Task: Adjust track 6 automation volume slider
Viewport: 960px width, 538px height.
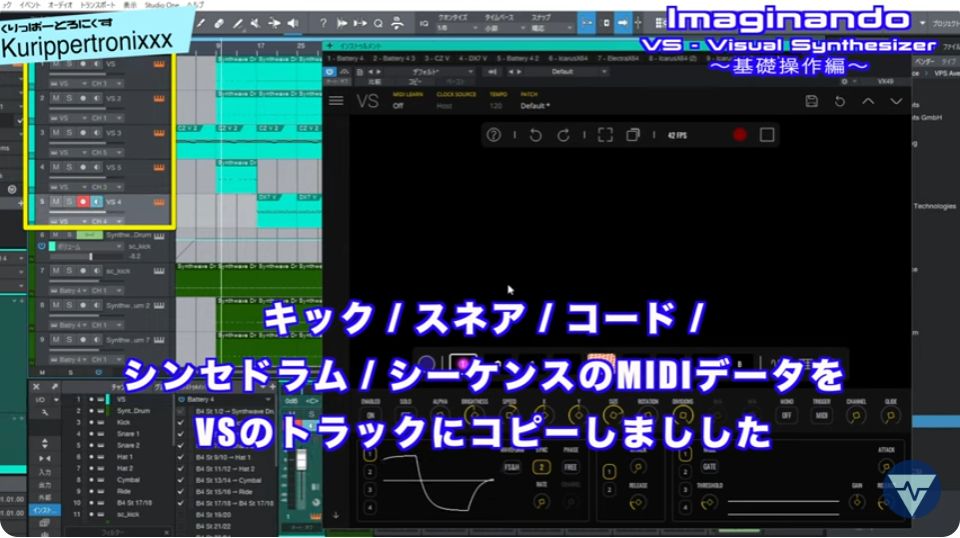Action: [91, 257]
